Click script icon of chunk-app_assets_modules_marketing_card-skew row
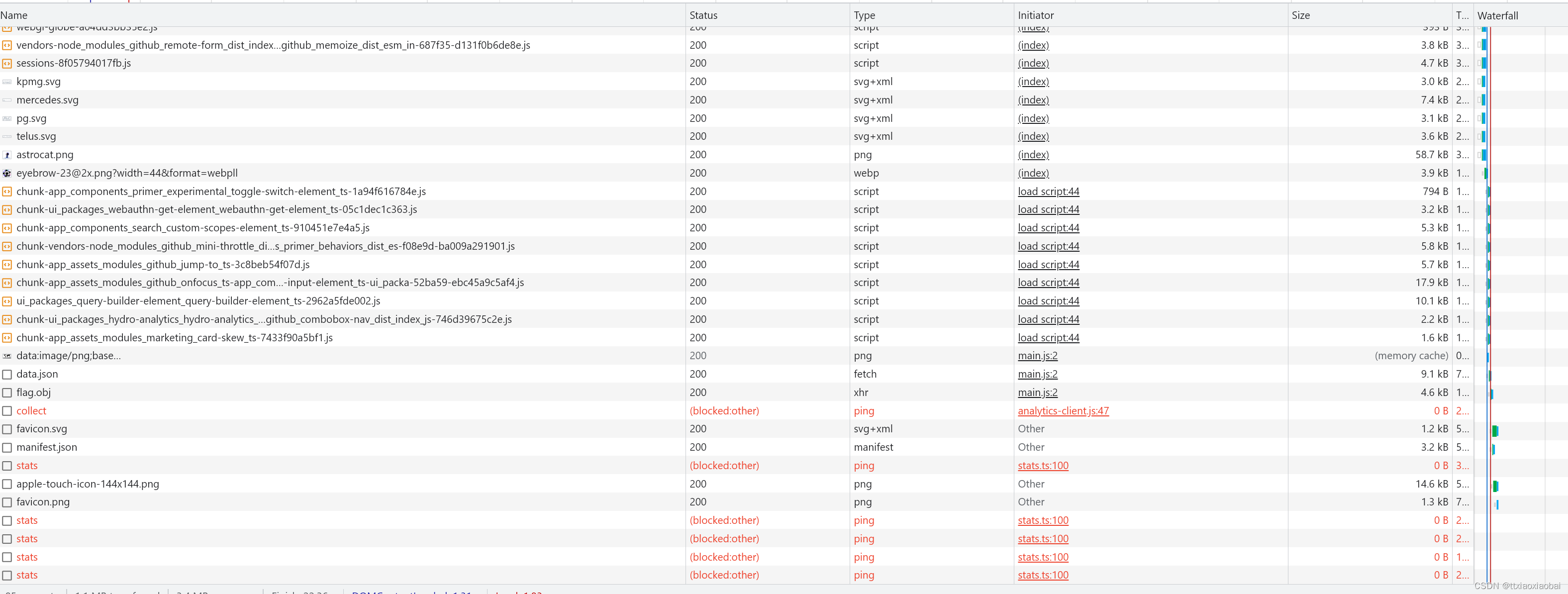The height and width of the screenshot is (594, 1568). 6,338
